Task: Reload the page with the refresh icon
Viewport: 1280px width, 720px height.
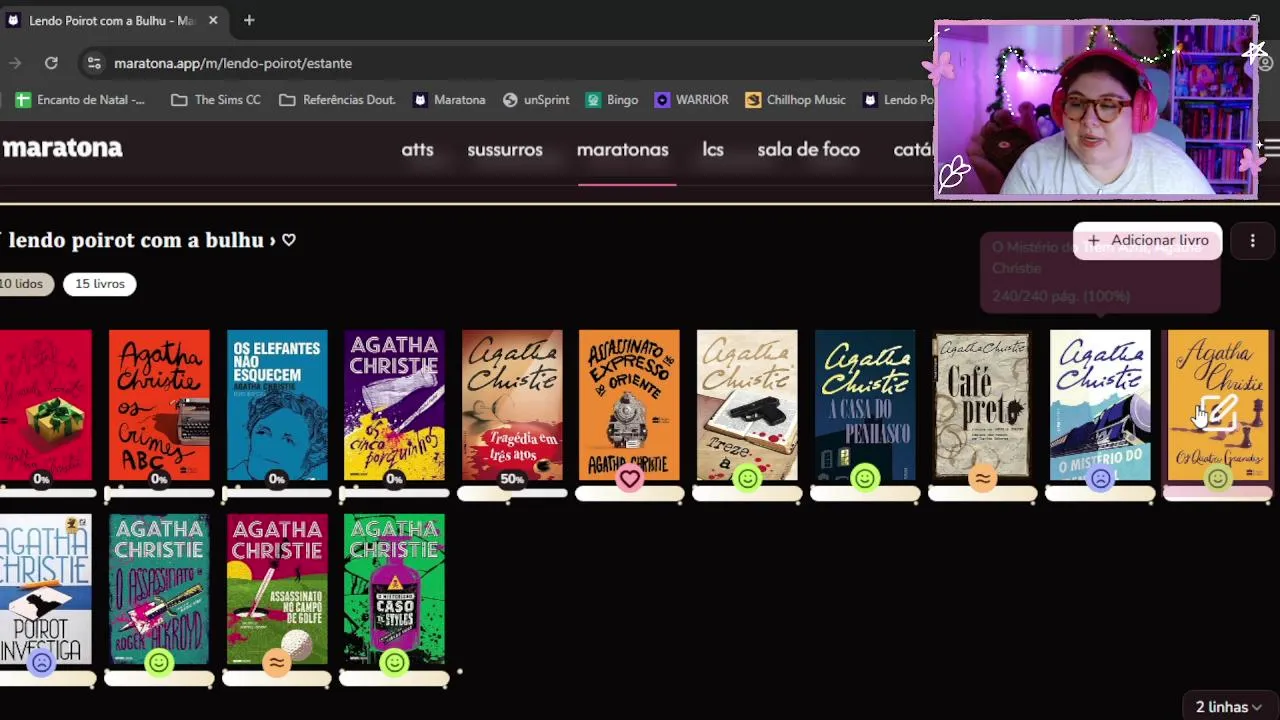Action: [x=51, y=63]
